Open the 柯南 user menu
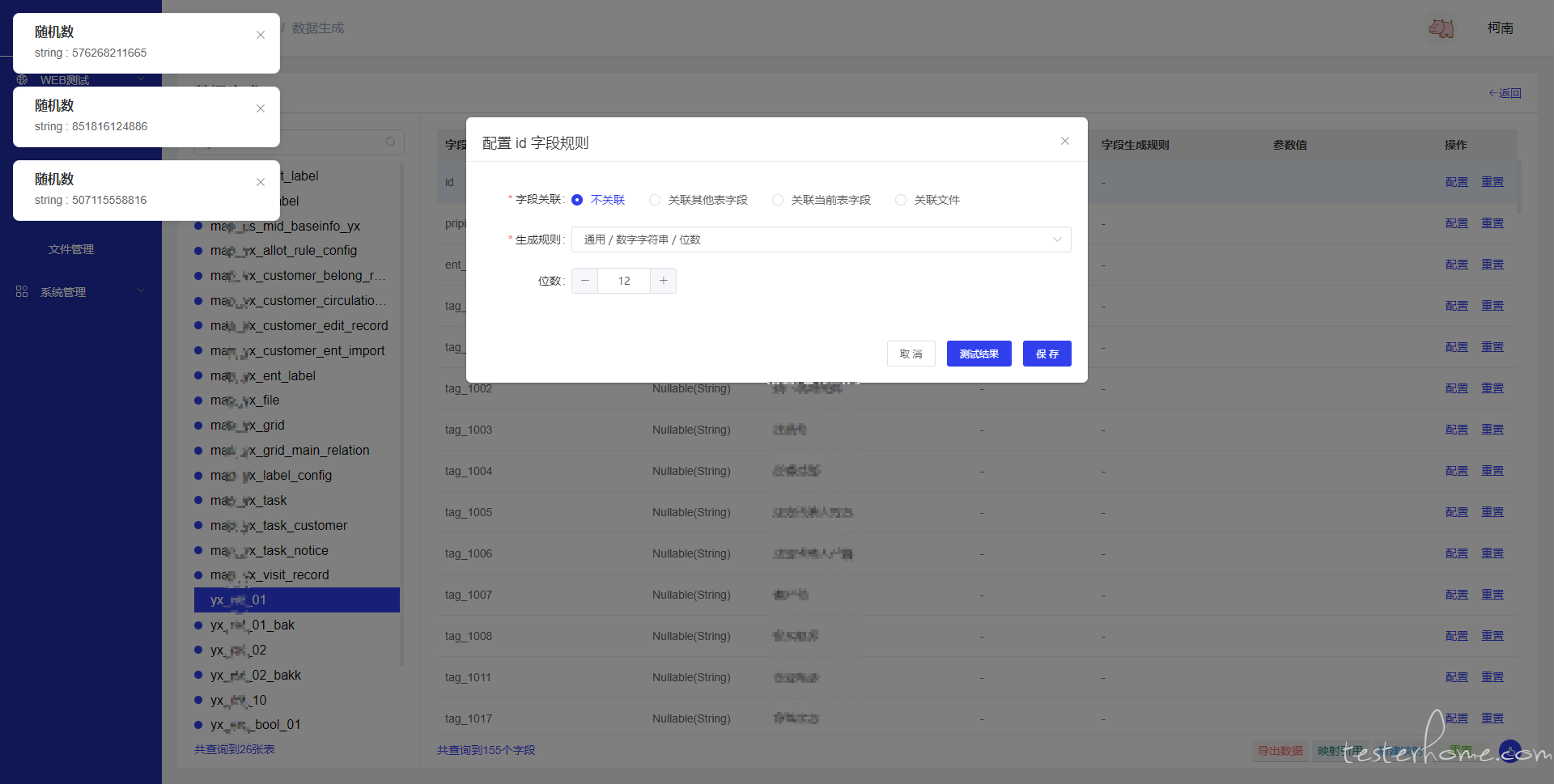The height and width of the screenshot is (784, 1554). (x=1500, y=28)
